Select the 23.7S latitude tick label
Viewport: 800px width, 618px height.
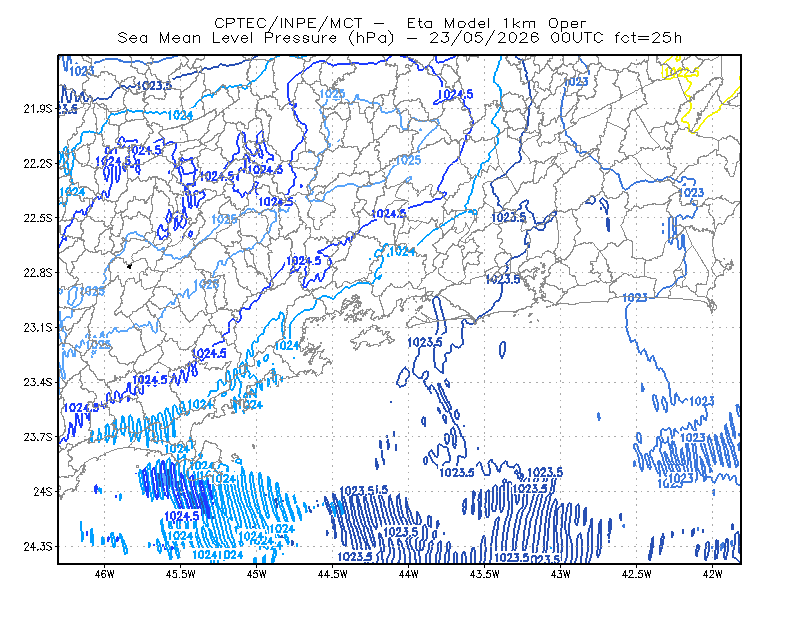[38, 437]
